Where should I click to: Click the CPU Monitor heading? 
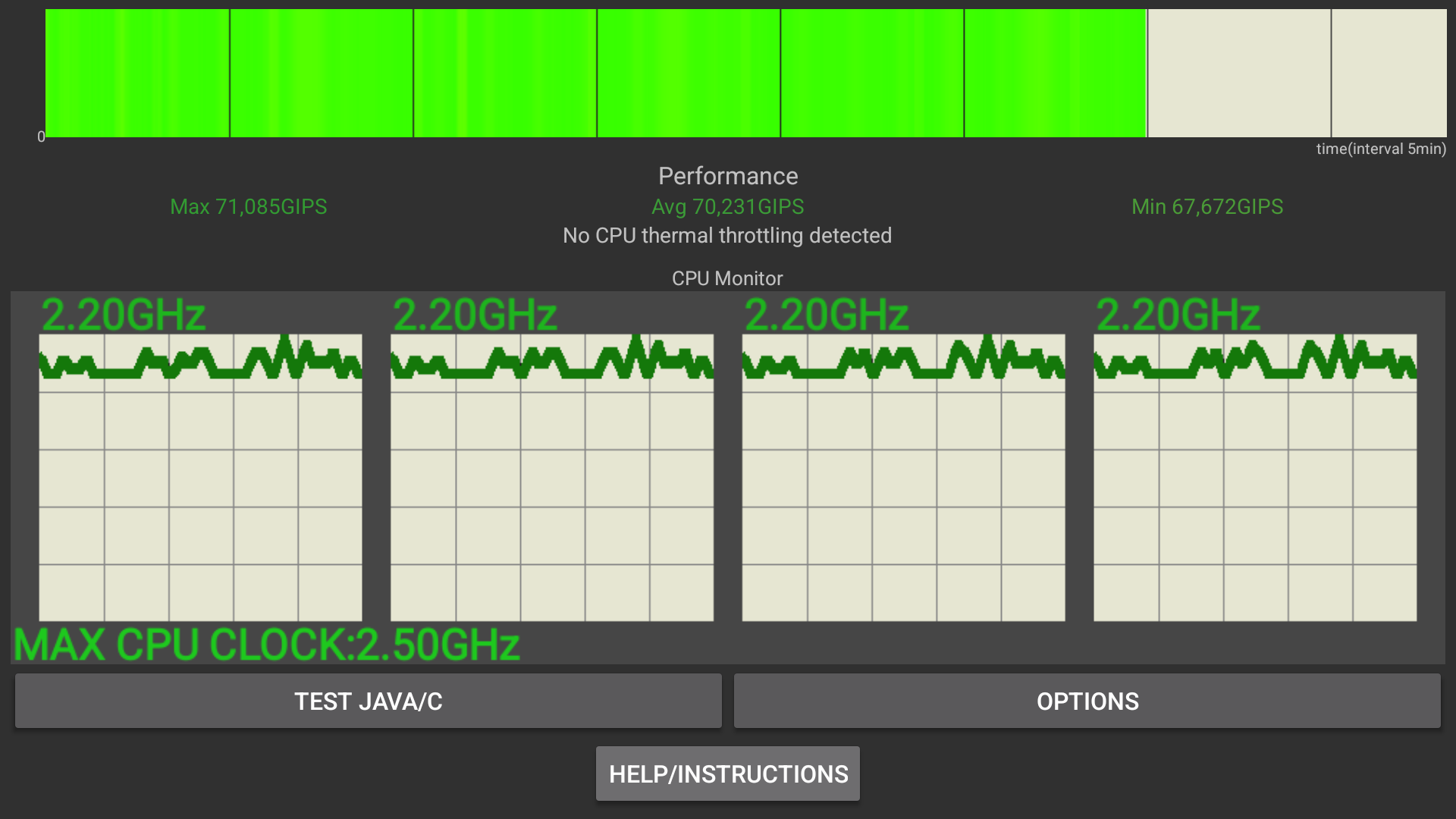click(727, 278)
